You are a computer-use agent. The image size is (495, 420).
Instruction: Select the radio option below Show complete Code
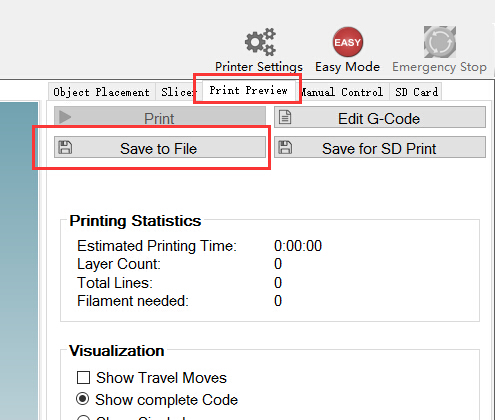[83, 418]
